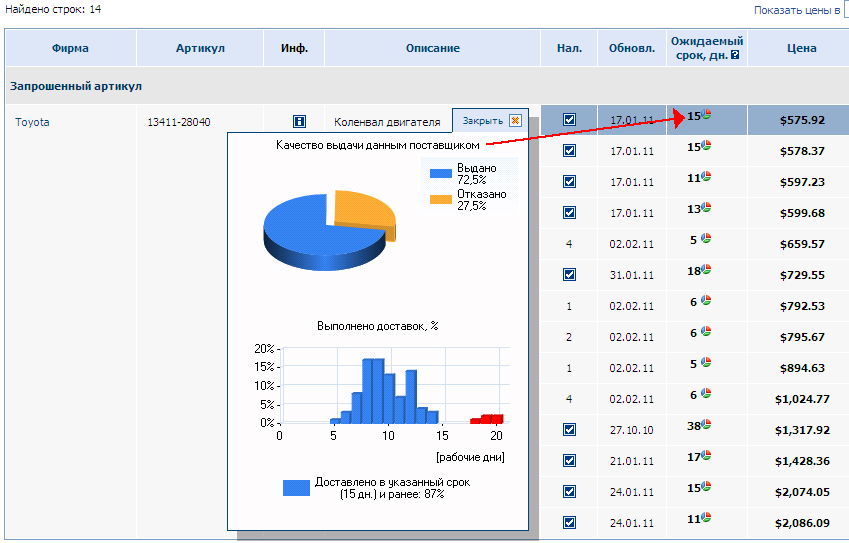
Task: Click date 31.01.11 in the update column
Action: point(631,275)
